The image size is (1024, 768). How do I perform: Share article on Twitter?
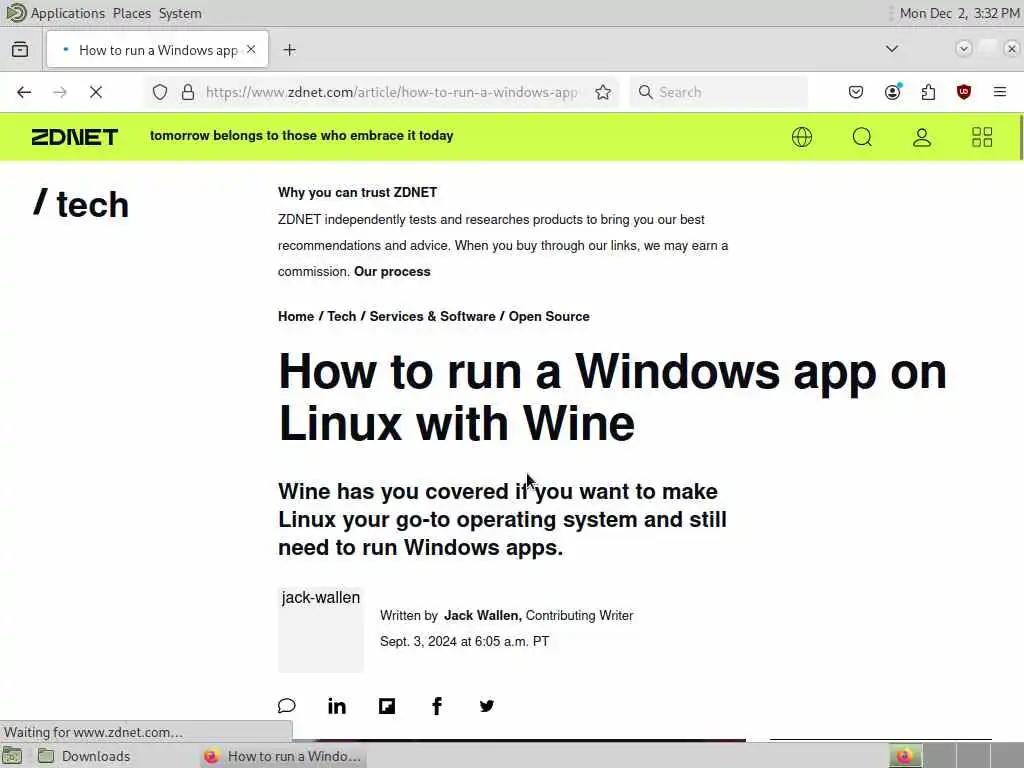tap(487, 706)
